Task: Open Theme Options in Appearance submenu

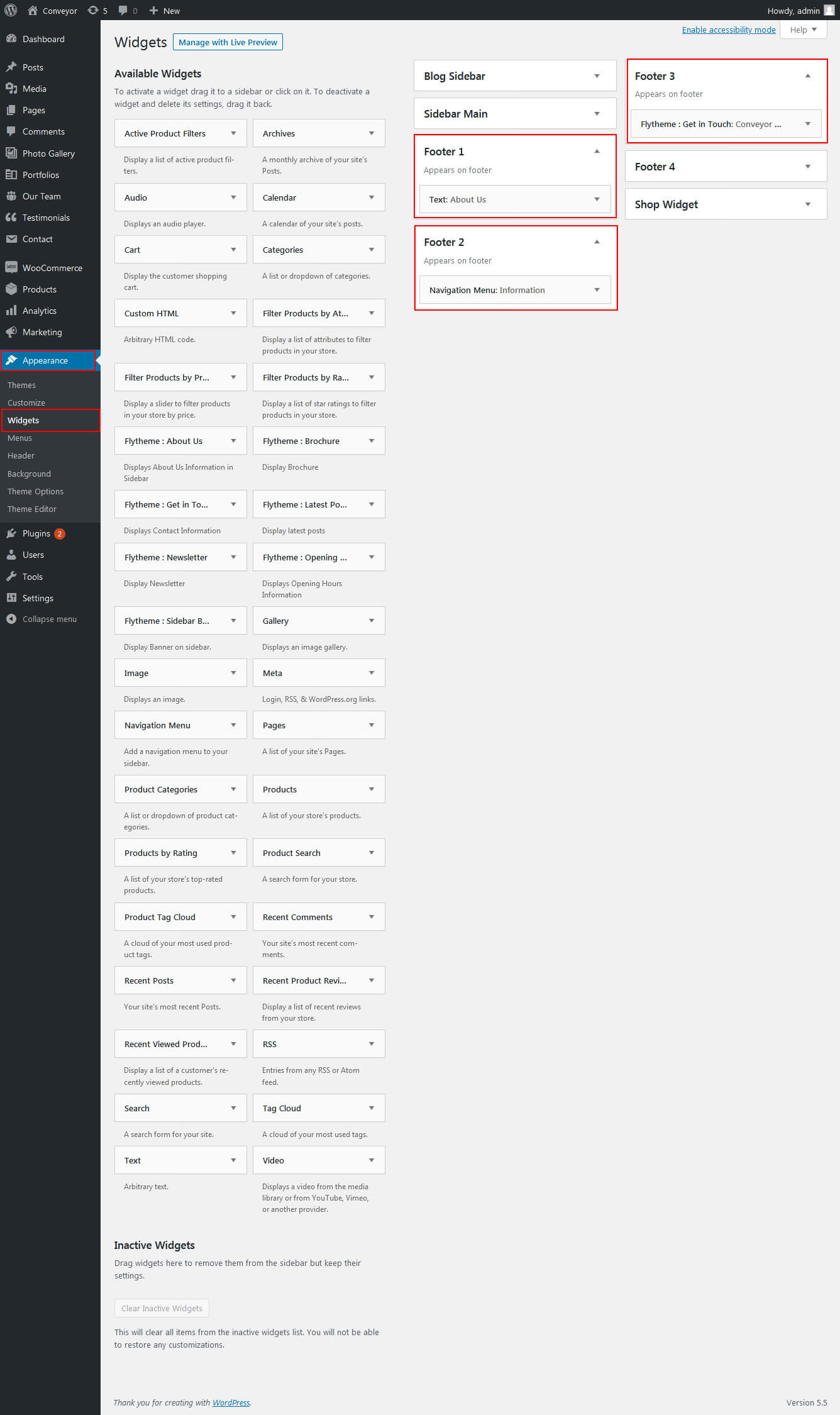Action: (x=35, y=491)
